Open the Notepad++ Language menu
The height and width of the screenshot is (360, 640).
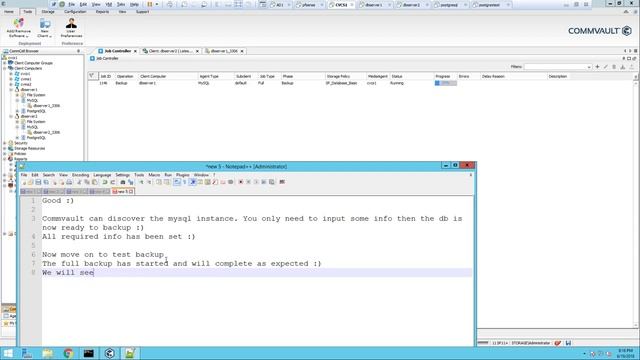point(102,175)
